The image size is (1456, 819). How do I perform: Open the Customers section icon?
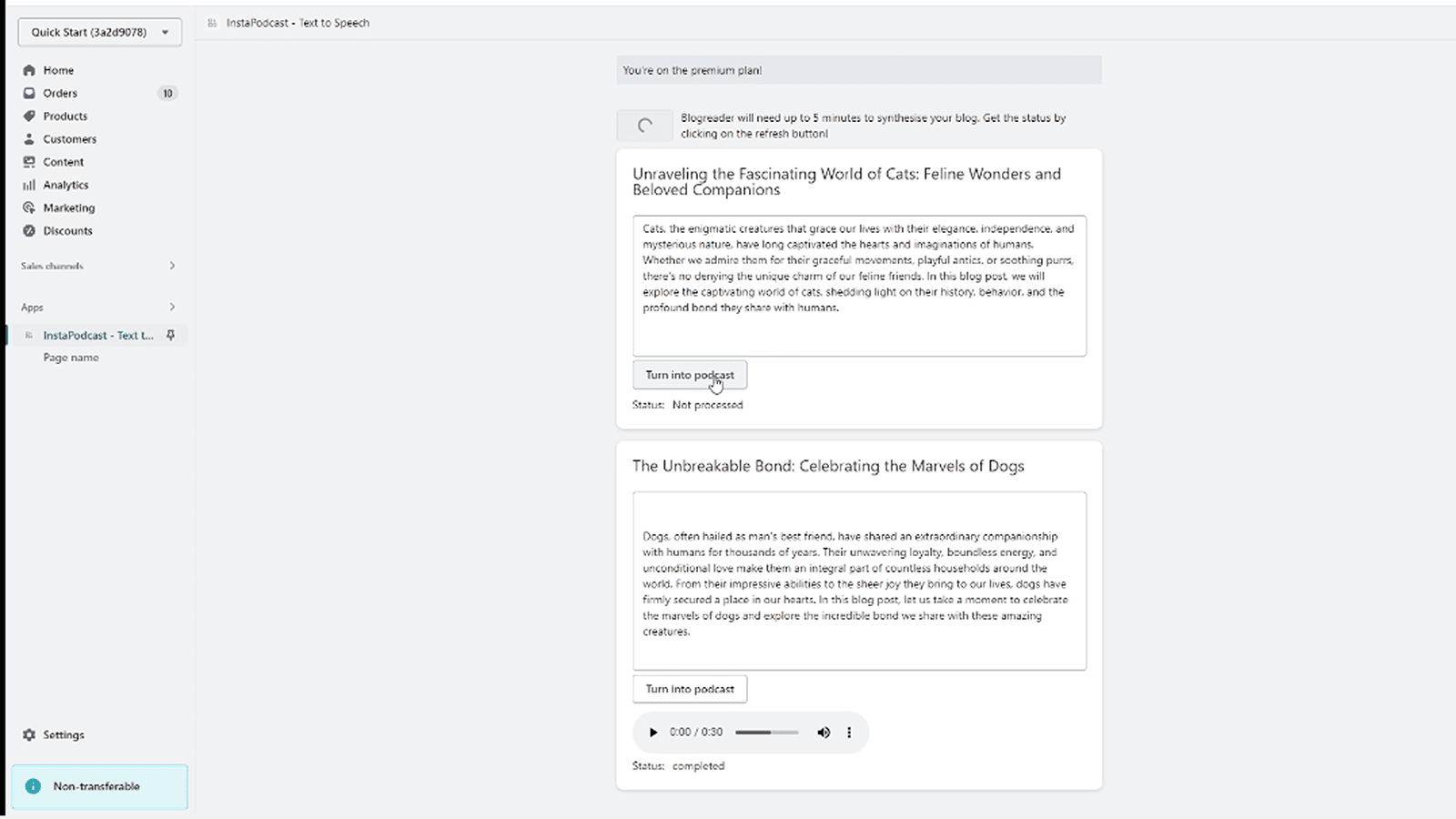29,139
